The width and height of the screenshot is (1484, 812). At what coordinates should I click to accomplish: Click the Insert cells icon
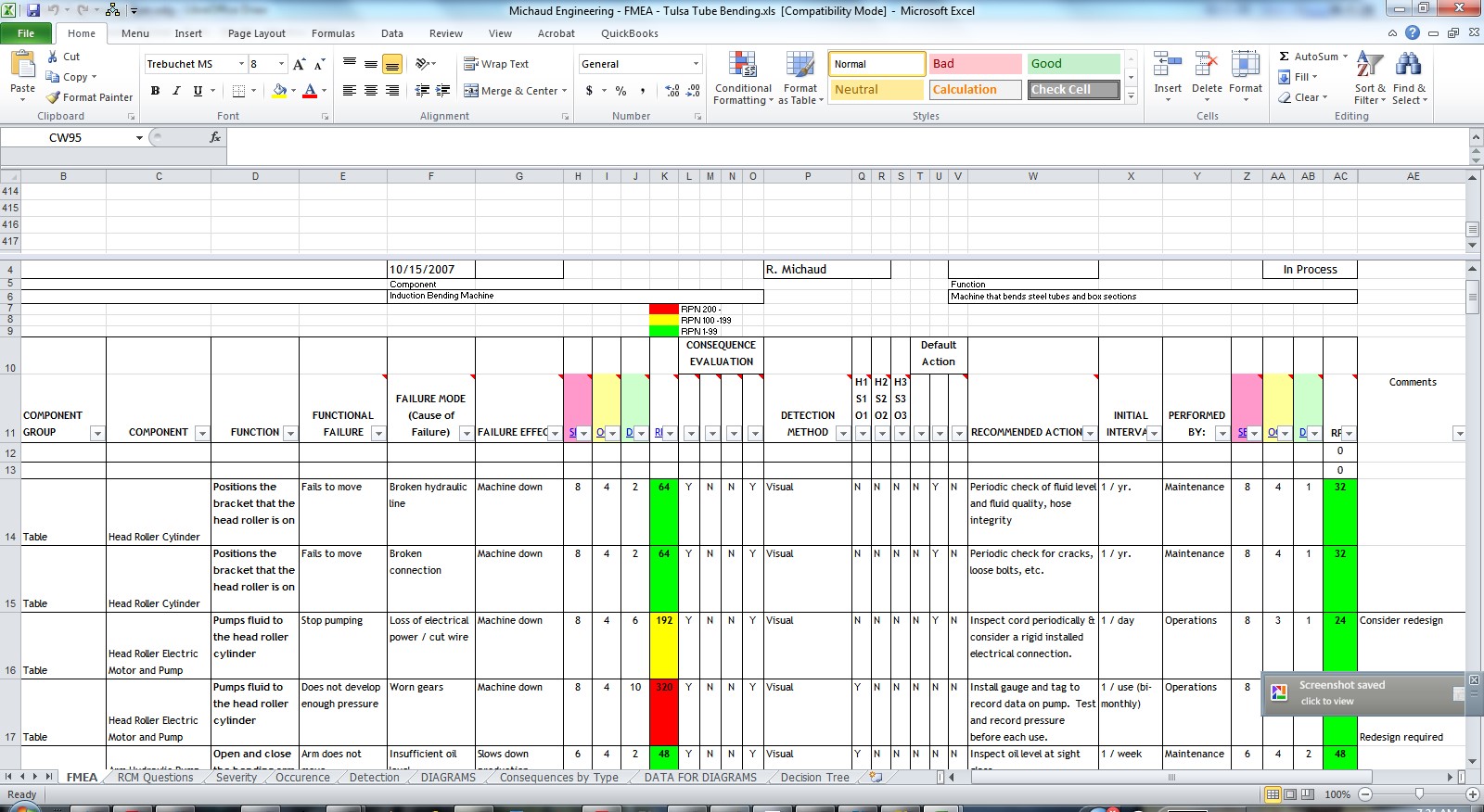pyautogui.click(x=1168, y=67)
